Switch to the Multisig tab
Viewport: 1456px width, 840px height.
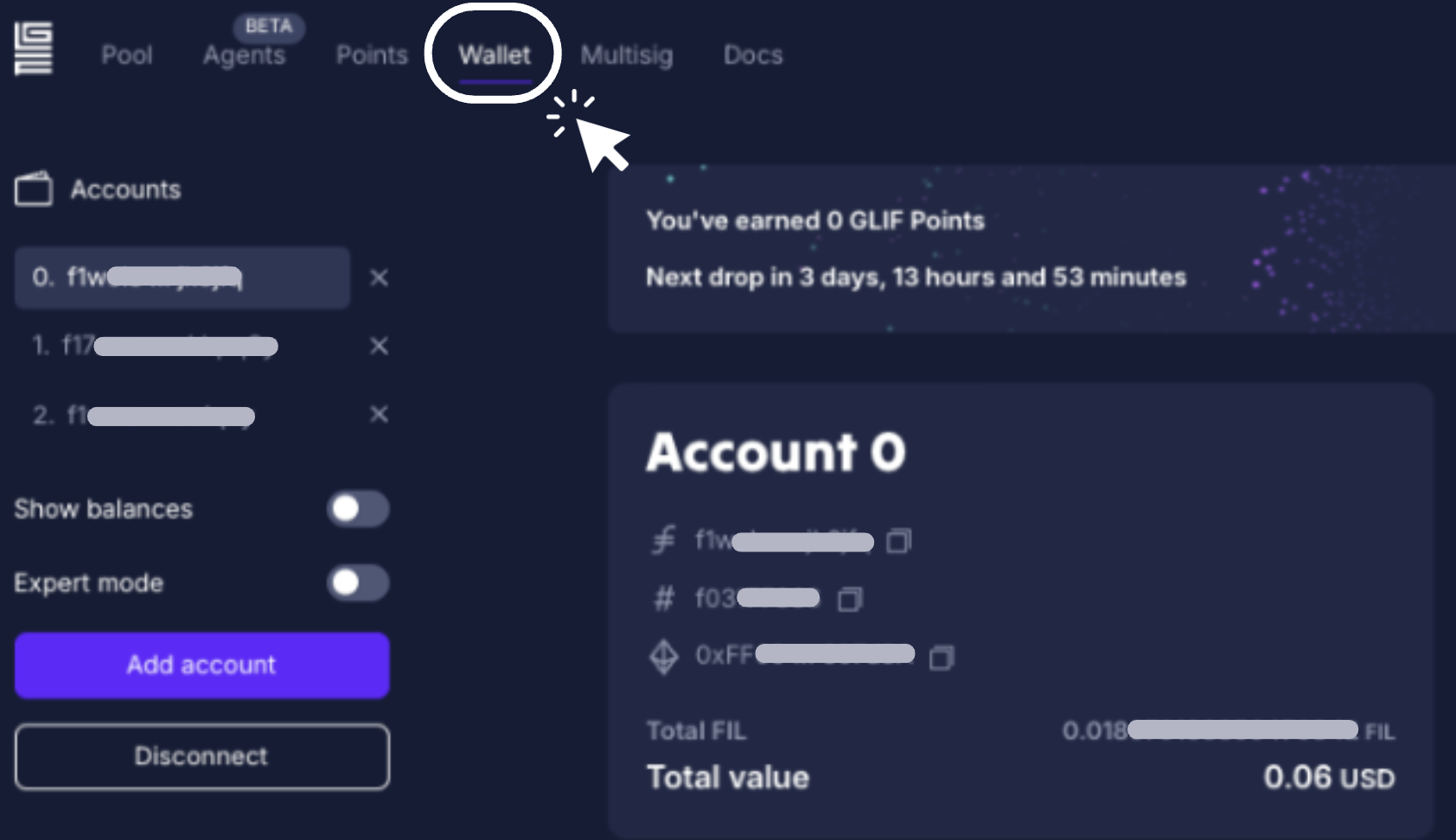coord(627,55)
